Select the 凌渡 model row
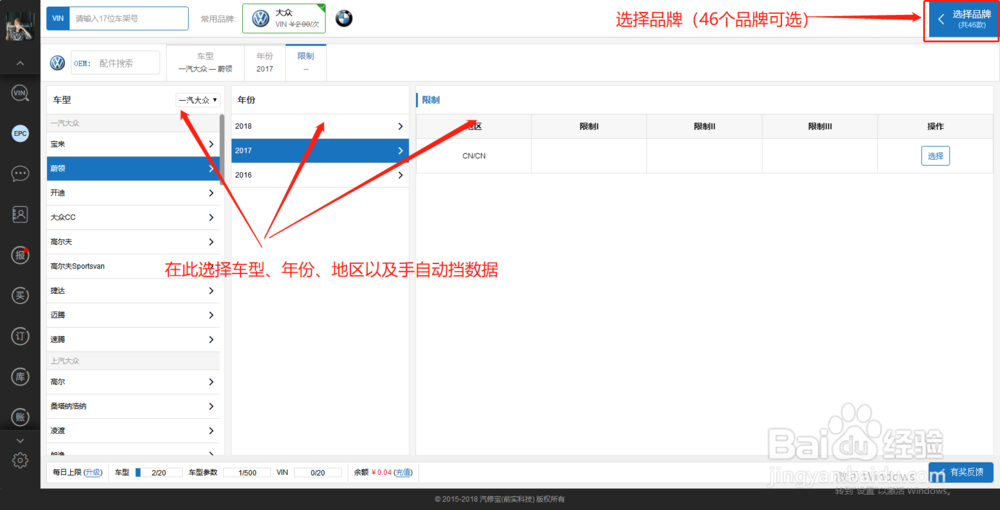 click(133, 431)
